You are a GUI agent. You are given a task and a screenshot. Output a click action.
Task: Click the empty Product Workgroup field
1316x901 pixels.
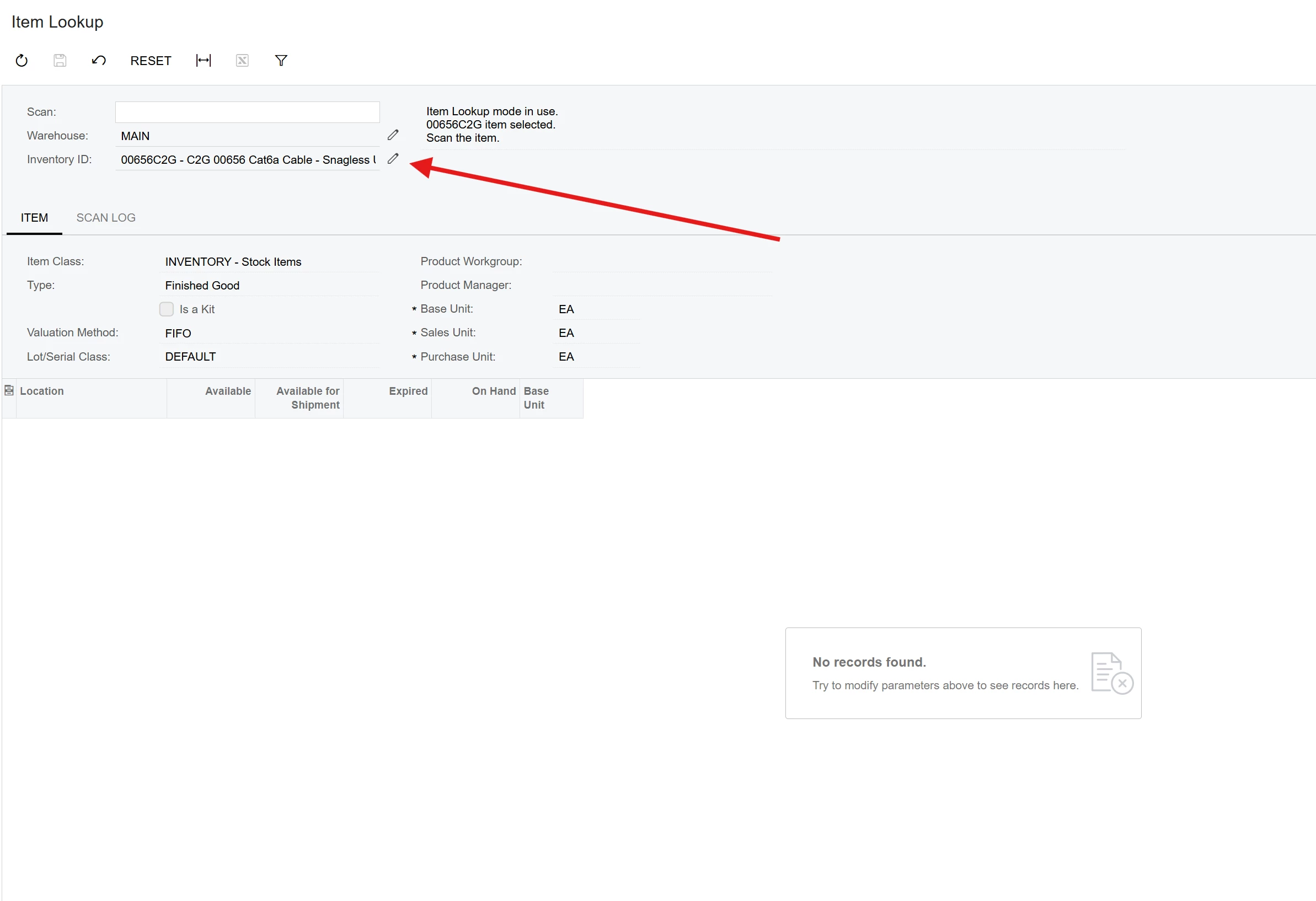coord(662,261)
